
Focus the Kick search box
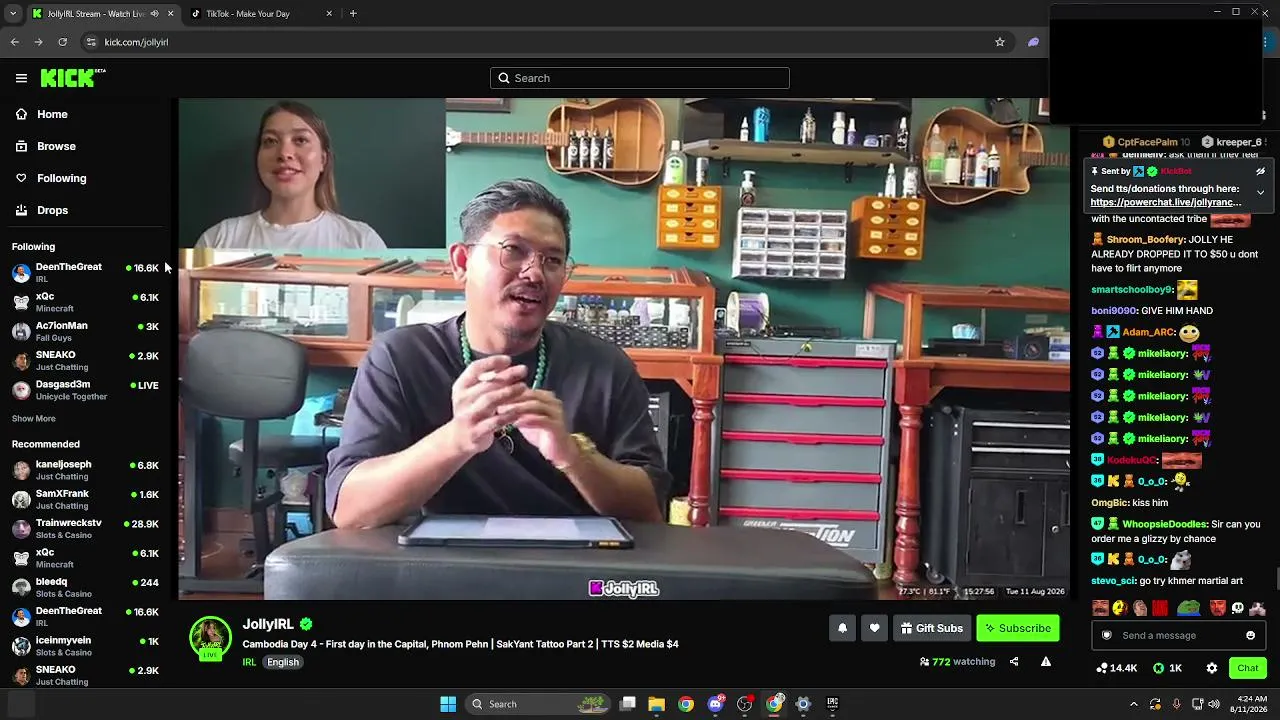tap(640, 78)
